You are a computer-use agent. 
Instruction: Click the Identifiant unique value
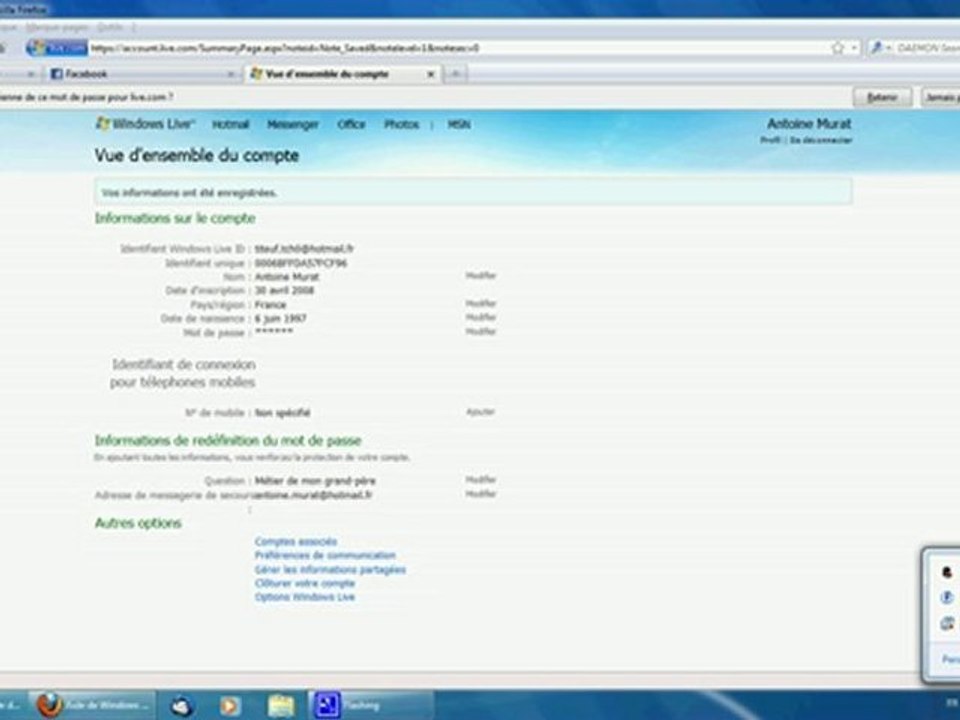pos(301,263)
